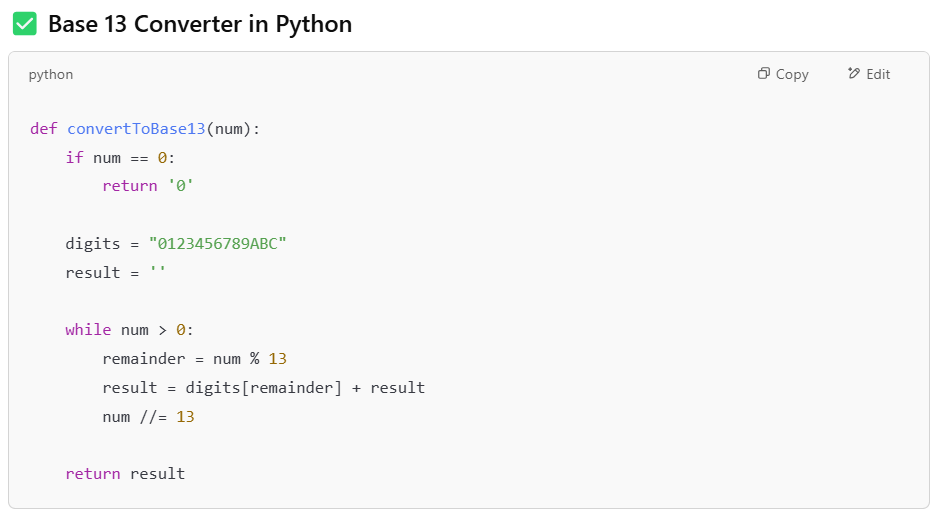Screen dimensions: 939x514
Task: Click the while keyword
Action: tap(88, 330)
